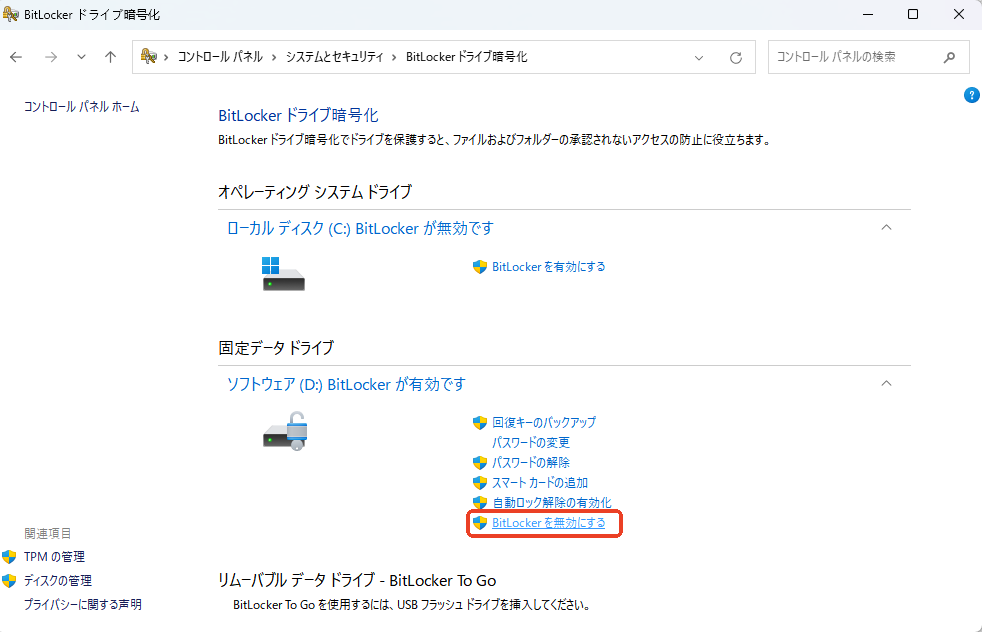Screen dimensions: 982x632
Task: Collapse the 固定データ ドライブ section chevron
Action: [886, 383]
